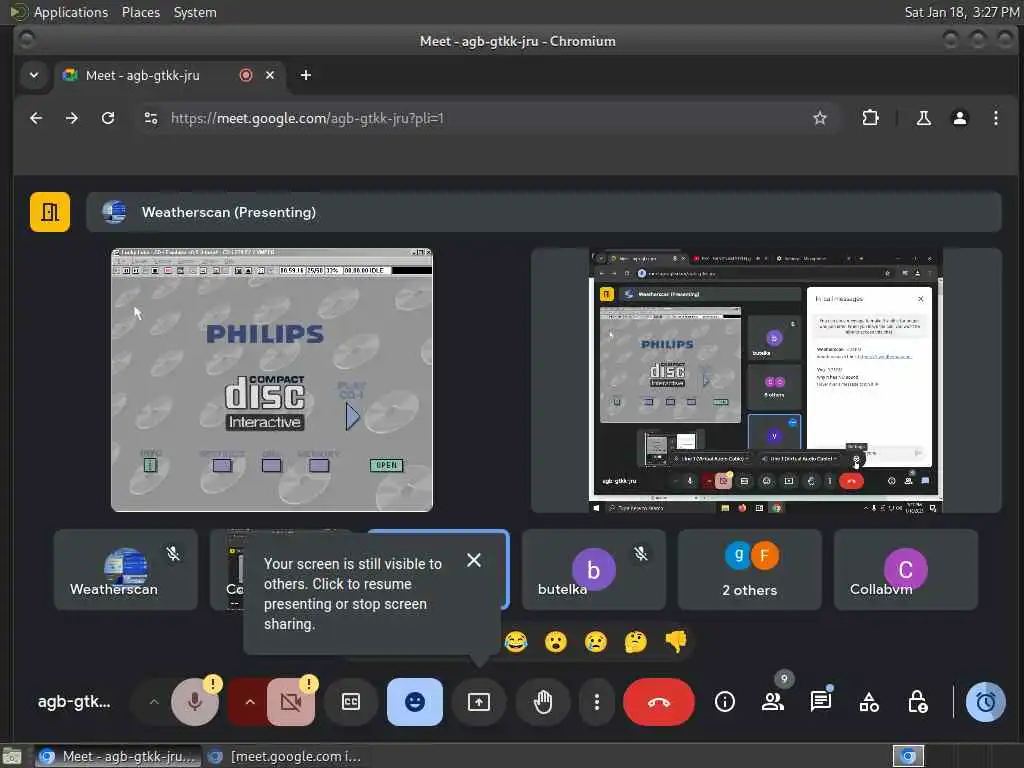Open the chat messages icon
This screenshot has width=1024, height=768.
820,702
